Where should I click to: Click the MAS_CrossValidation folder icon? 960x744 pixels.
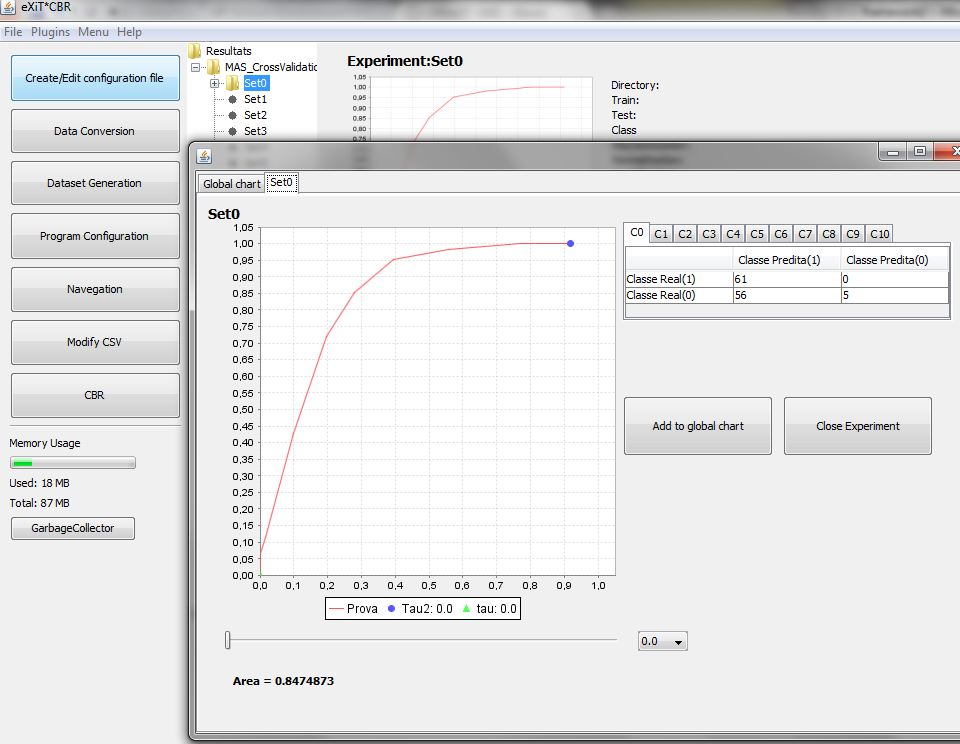(x=214, y=67)
